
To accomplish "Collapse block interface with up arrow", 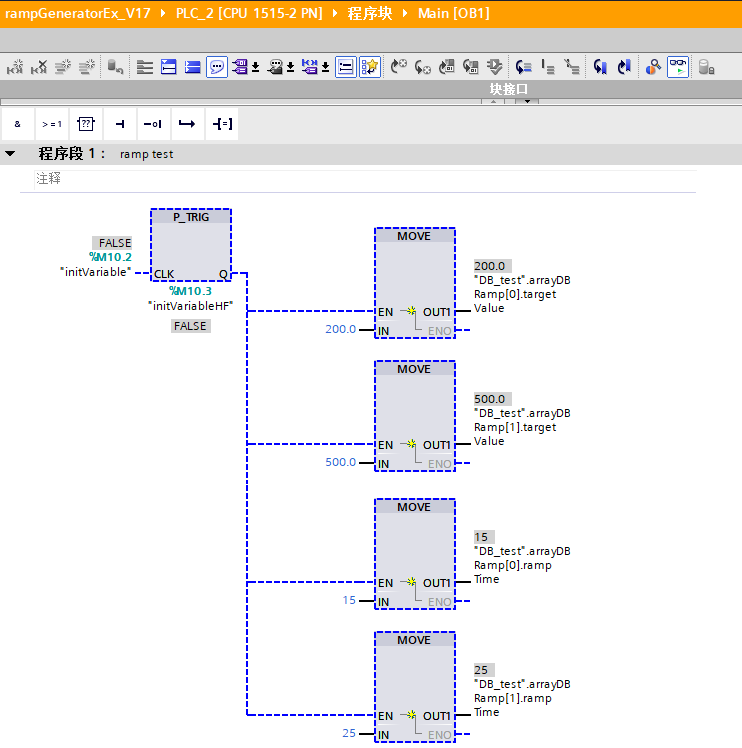I will [x=493, y=101].
